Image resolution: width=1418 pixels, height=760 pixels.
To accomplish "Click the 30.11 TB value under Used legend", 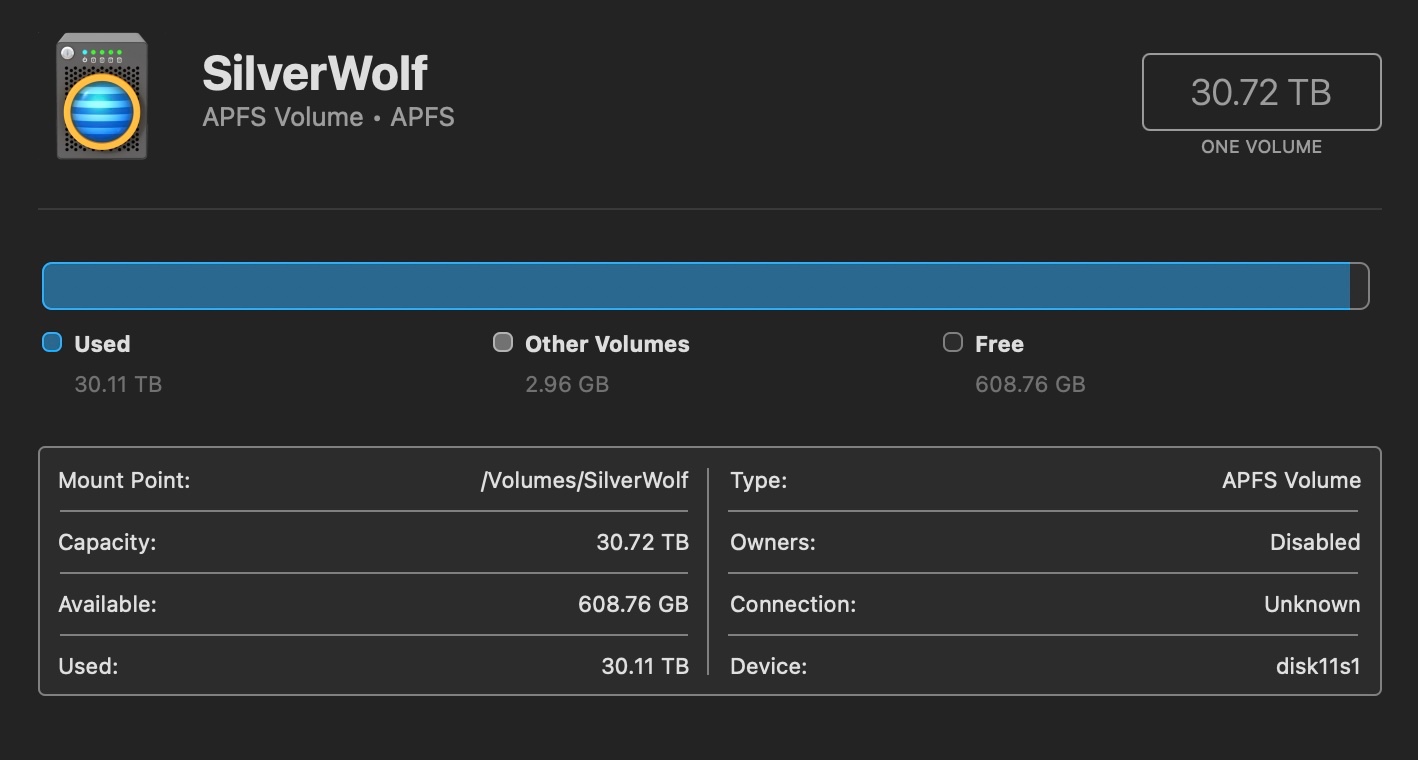I will point(118,384).
